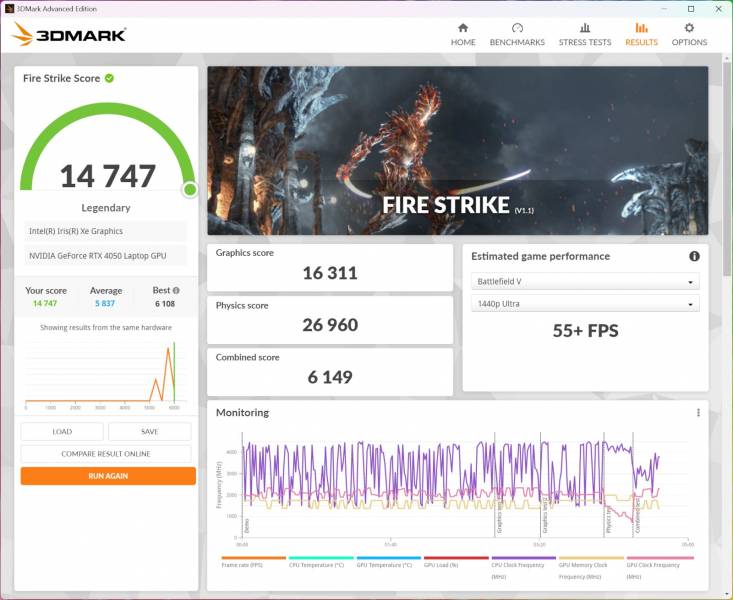Screen dimensions: 733x600
Task: Click the Best score value 6 108
Action: click(165, 304)
